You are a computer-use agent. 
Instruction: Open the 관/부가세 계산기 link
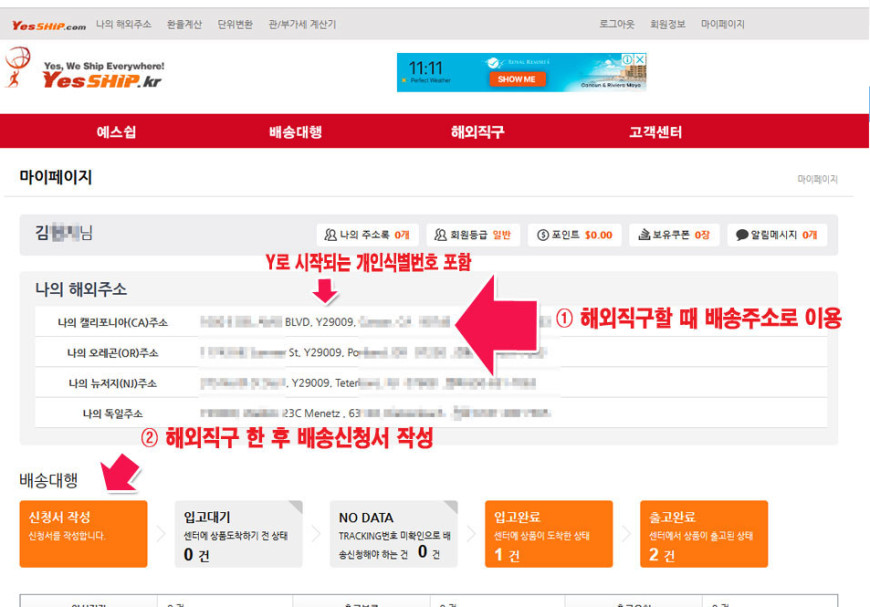(x=302, y=24)
